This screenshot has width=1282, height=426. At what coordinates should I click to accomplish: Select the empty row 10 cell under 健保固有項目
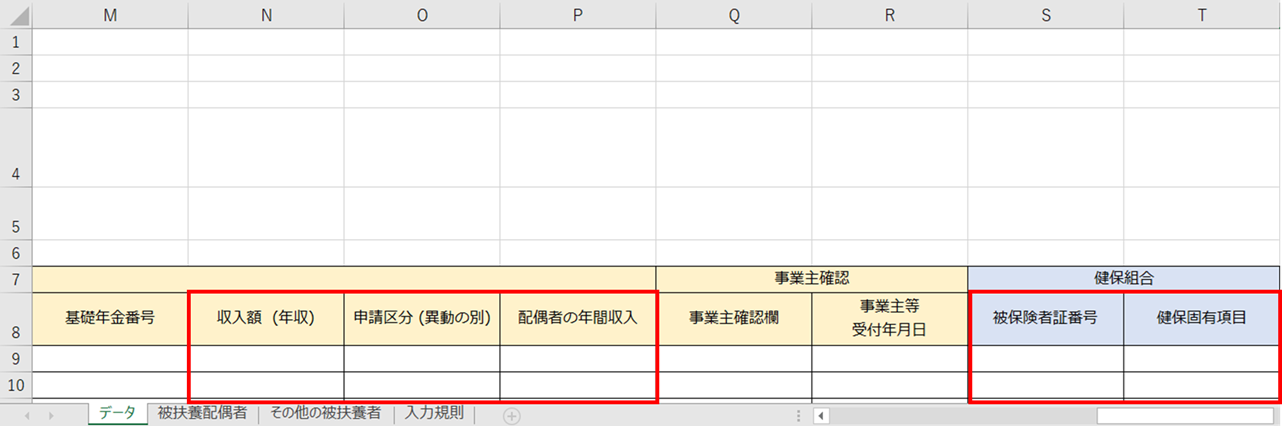coord(1202,384)
